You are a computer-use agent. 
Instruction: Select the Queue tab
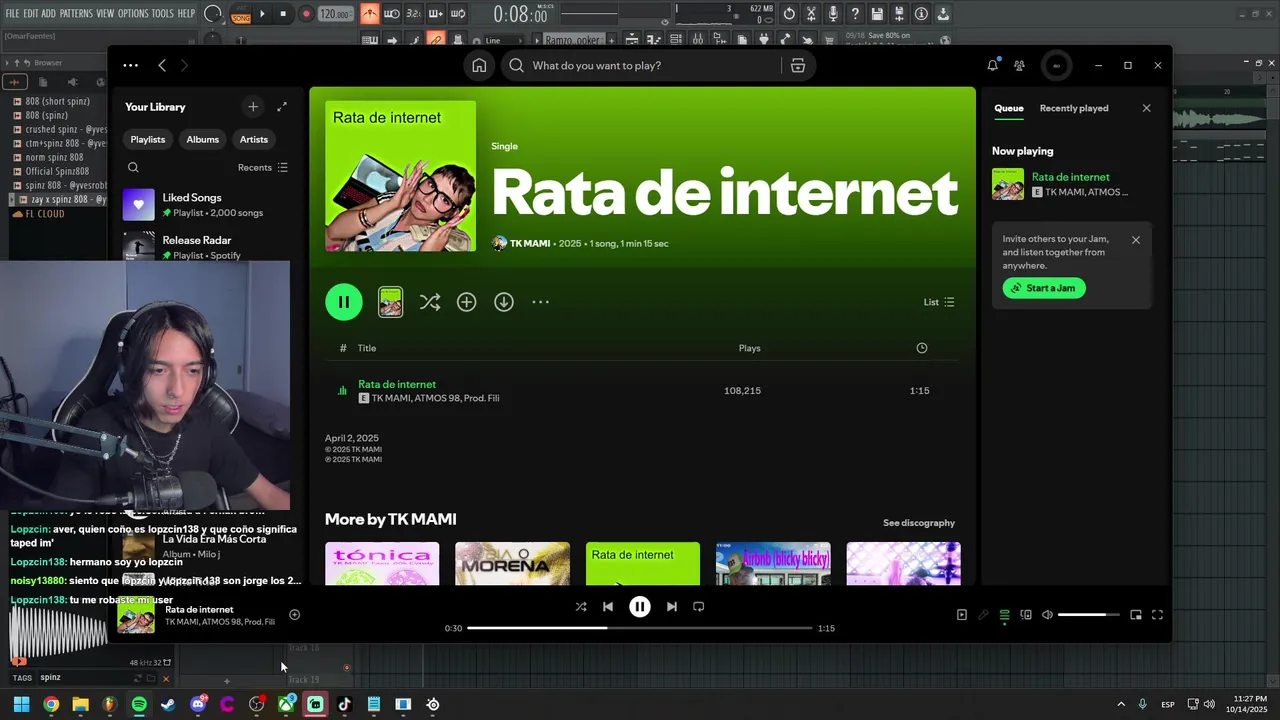pos(1009,108)
